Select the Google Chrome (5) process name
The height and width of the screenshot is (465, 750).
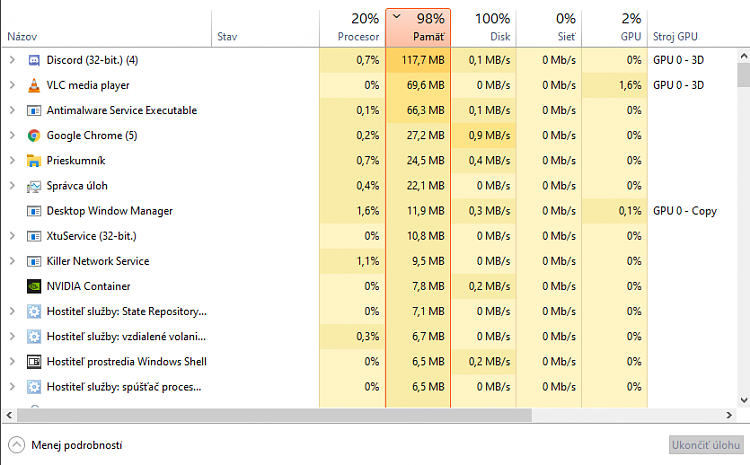[92, 135]
